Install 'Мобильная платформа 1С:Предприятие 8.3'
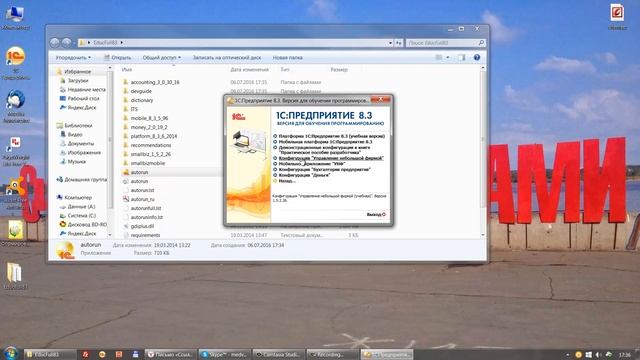The width and height of the screenshot is (640, 360). coord(325,142)
